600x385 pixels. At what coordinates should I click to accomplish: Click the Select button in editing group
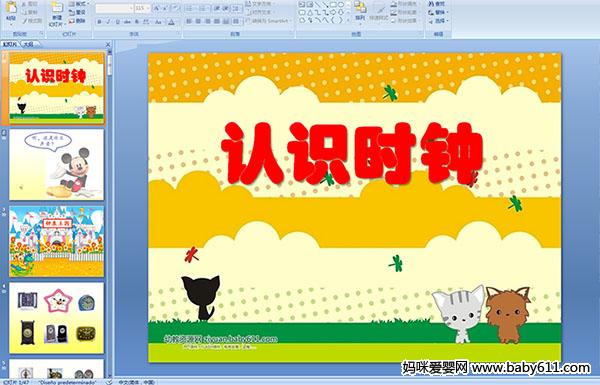(x=437, y=21)
